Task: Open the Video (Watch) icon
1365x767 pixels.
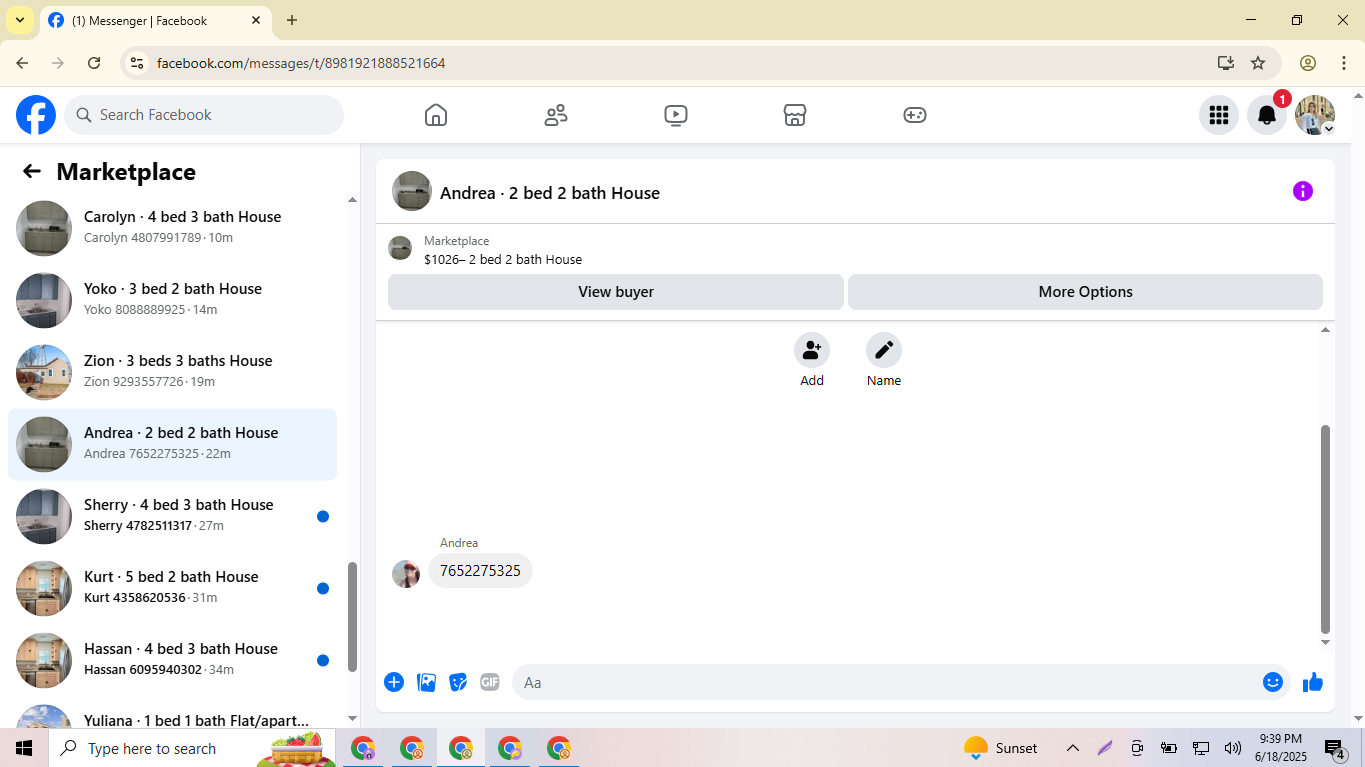Action: tap(676, 115)
